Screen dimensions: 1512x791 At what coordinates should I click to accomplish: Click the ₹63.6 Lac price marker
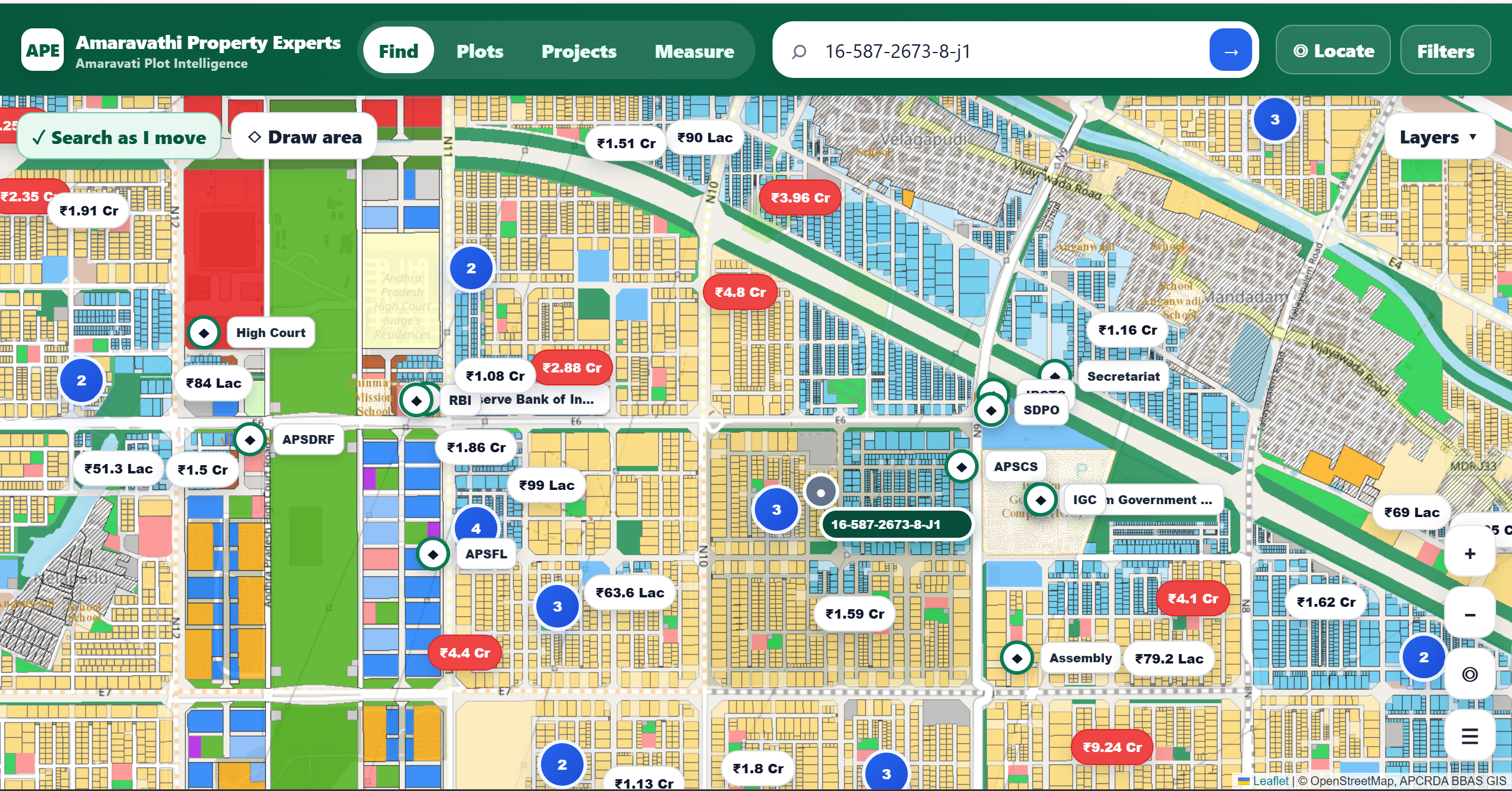coord(630,593)
